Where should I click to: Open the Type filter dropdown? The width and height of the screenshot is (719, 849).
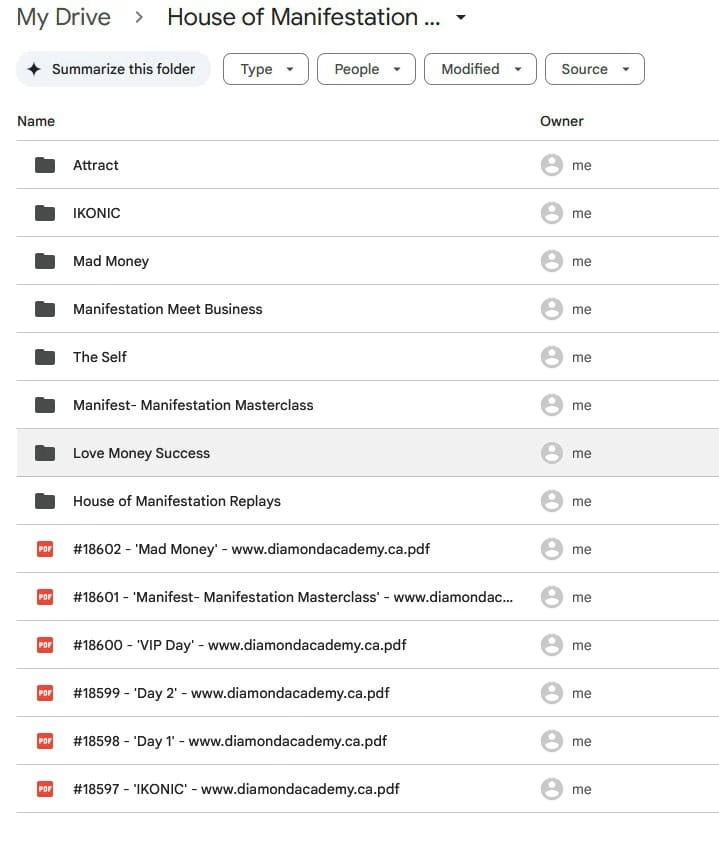[x=265, y=69]
